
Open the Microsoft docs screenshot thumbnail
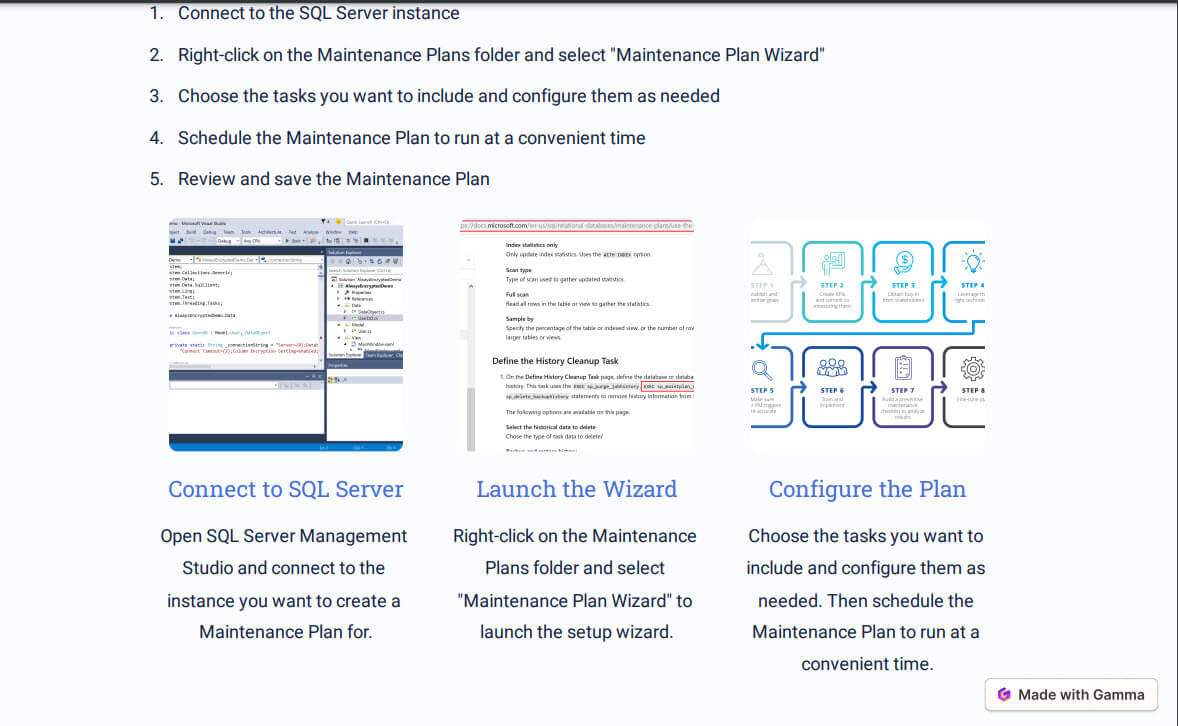[x=576, y=334]
